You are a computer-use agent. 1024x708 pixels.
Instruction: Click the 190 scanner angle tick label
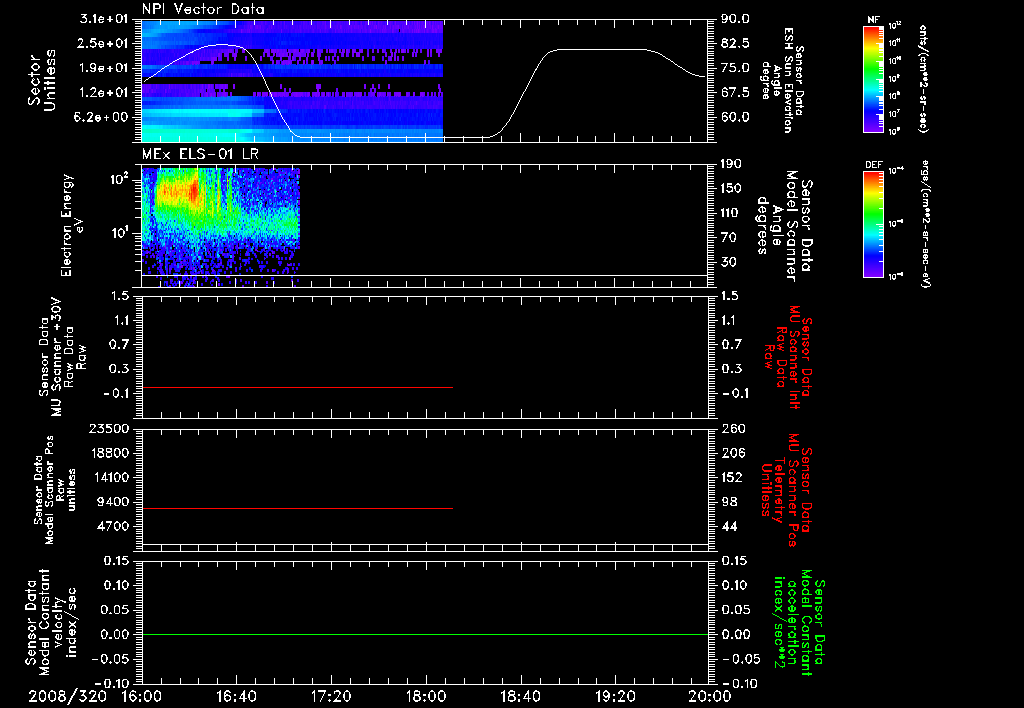coord(731,164)
